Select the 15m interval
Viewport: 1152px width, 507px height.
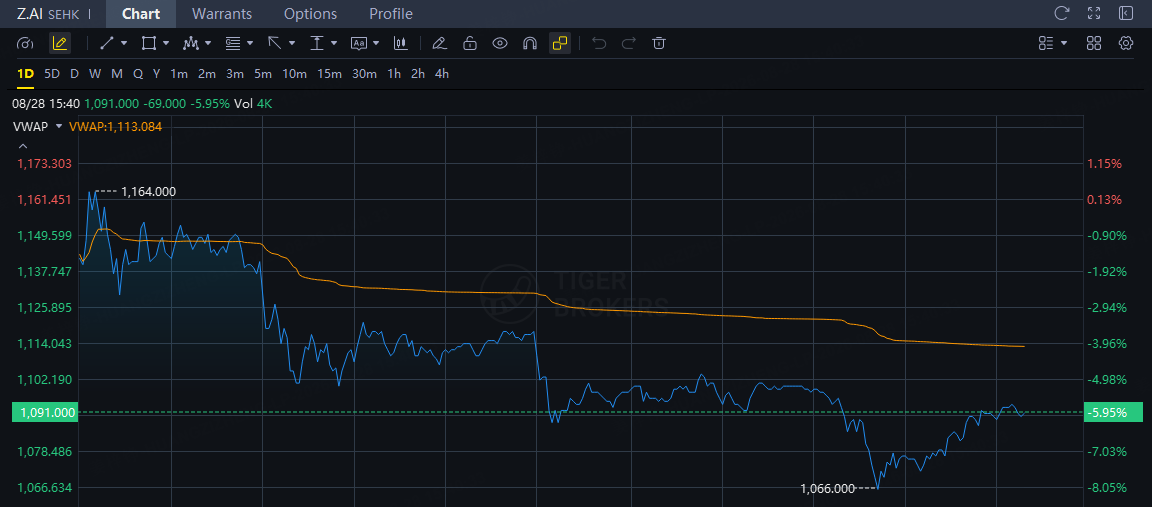(x=330, y=73)
